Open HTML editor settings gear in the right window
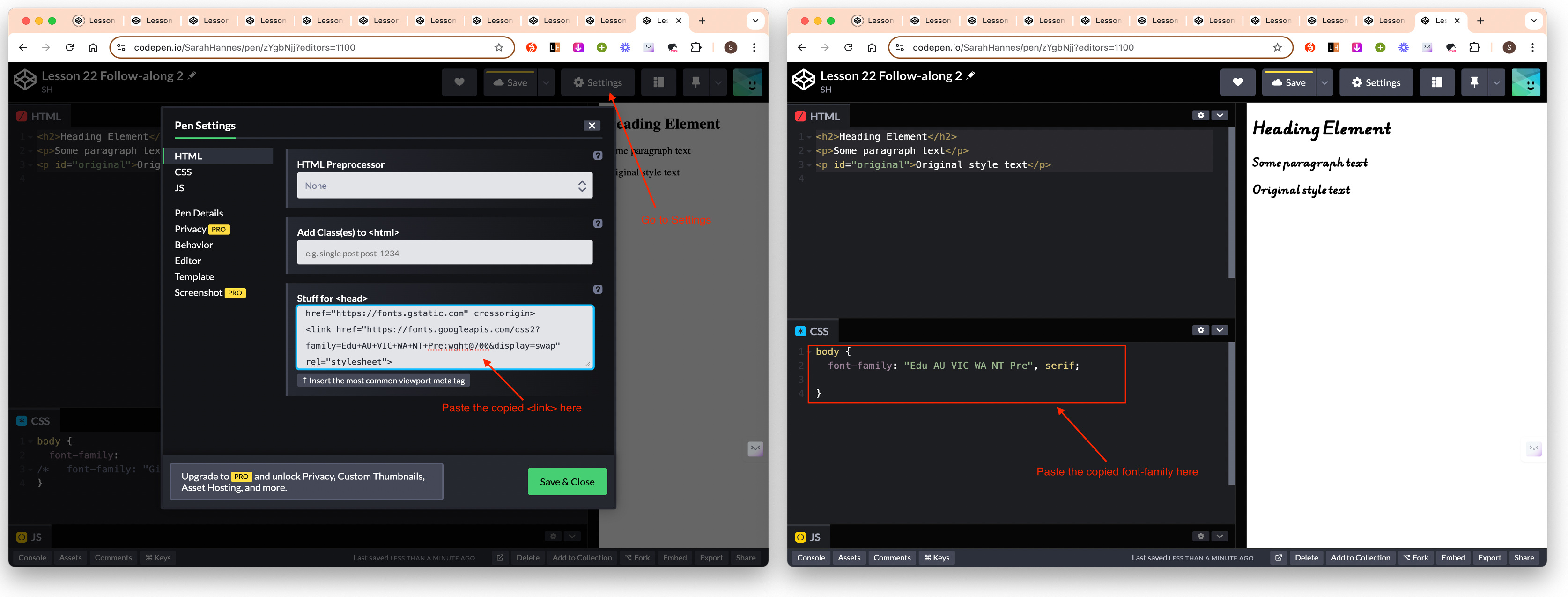Viewport: 1568px width, 597px height. (x=1200, y=115)
